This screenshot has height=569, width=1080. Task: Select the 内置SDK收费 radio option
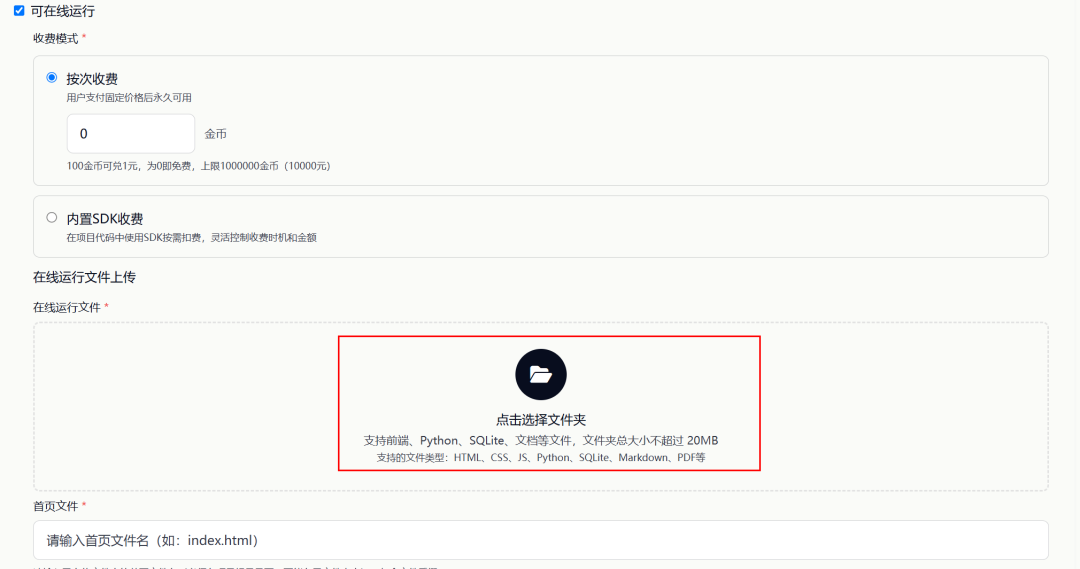[52, 218]
